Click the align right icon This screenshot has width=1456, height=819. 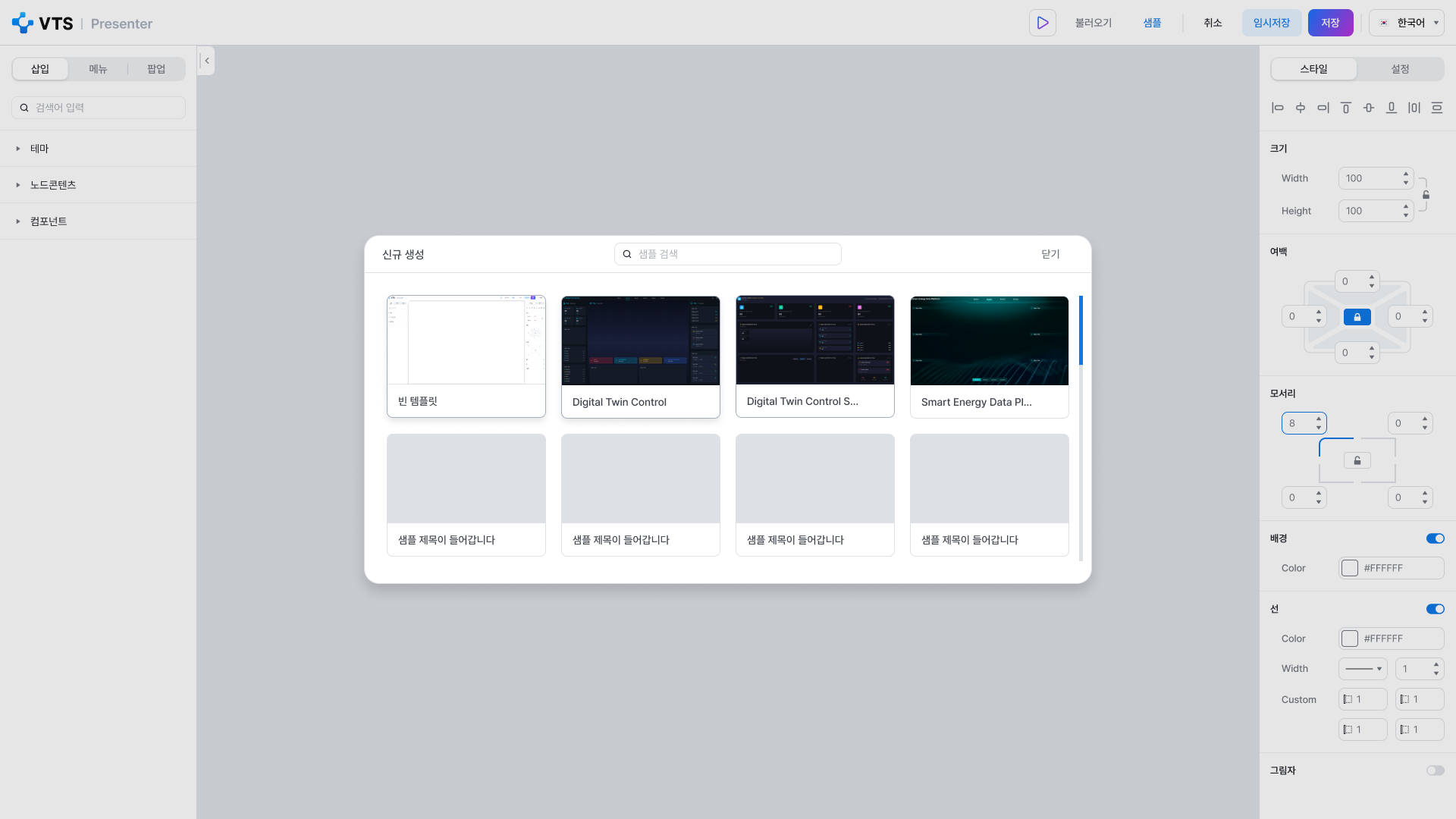(1323, 108)
